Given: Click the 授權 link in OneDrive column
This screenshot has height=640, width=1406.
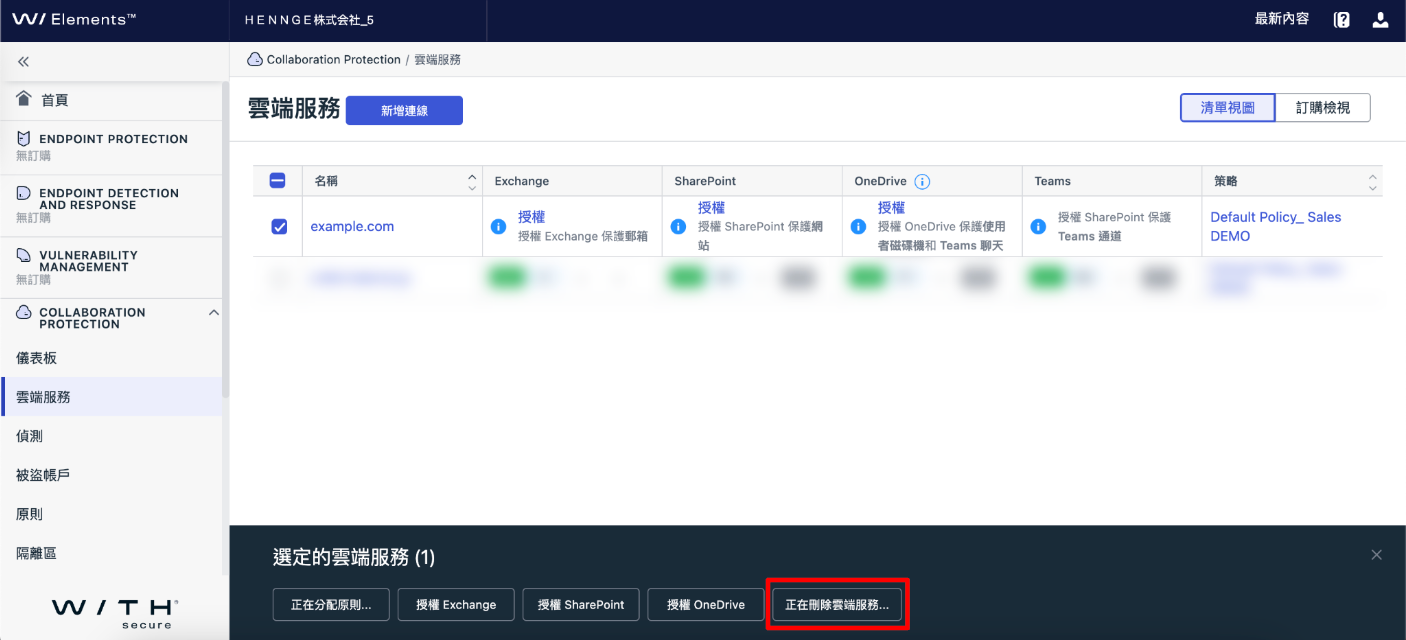Looking at the screenshot, I should pyautogui.click(x=892, y=208).
